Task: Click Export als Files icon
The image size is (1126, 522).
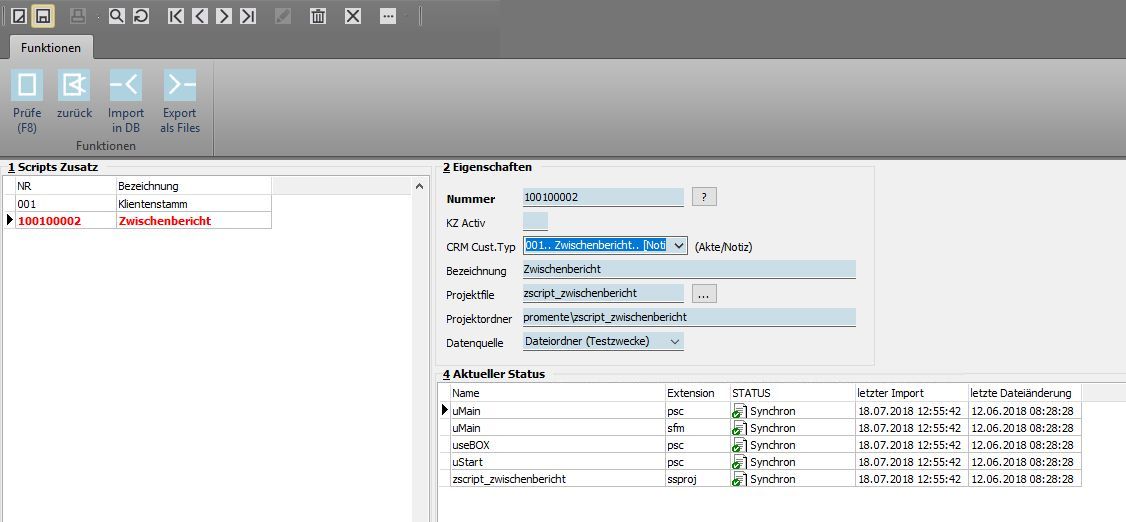Action: [x=180, y=101]
